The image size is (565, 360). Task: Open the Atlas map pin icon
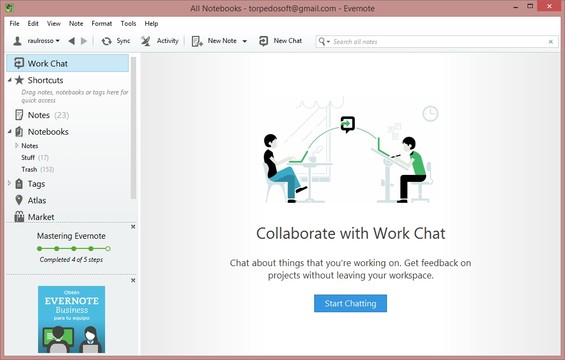19,200
